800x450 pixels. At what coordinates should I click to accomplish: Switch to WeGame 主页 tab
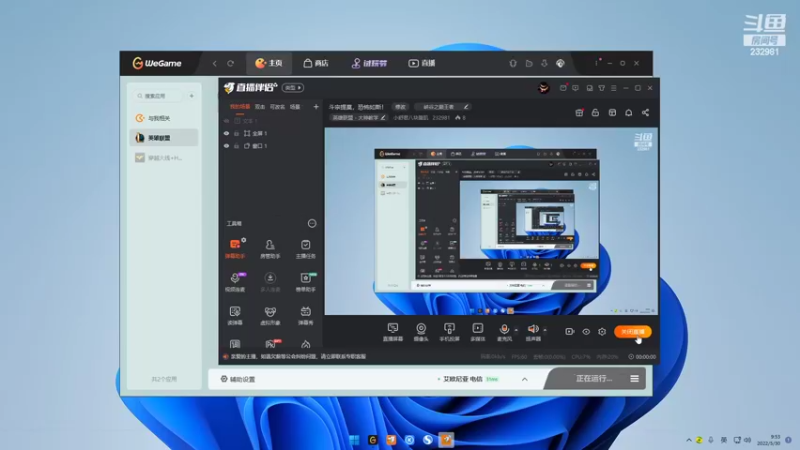(269, 63)
